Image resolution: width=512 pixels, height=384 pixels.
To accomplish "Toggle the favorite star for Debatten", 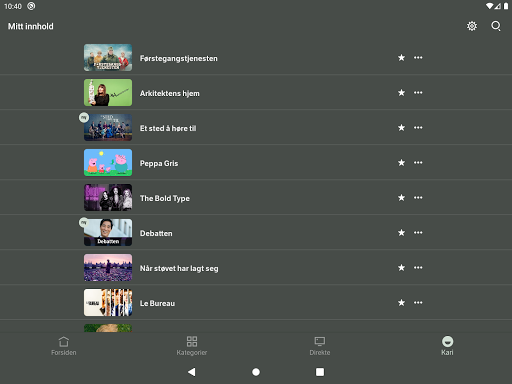I will [401, 233].
